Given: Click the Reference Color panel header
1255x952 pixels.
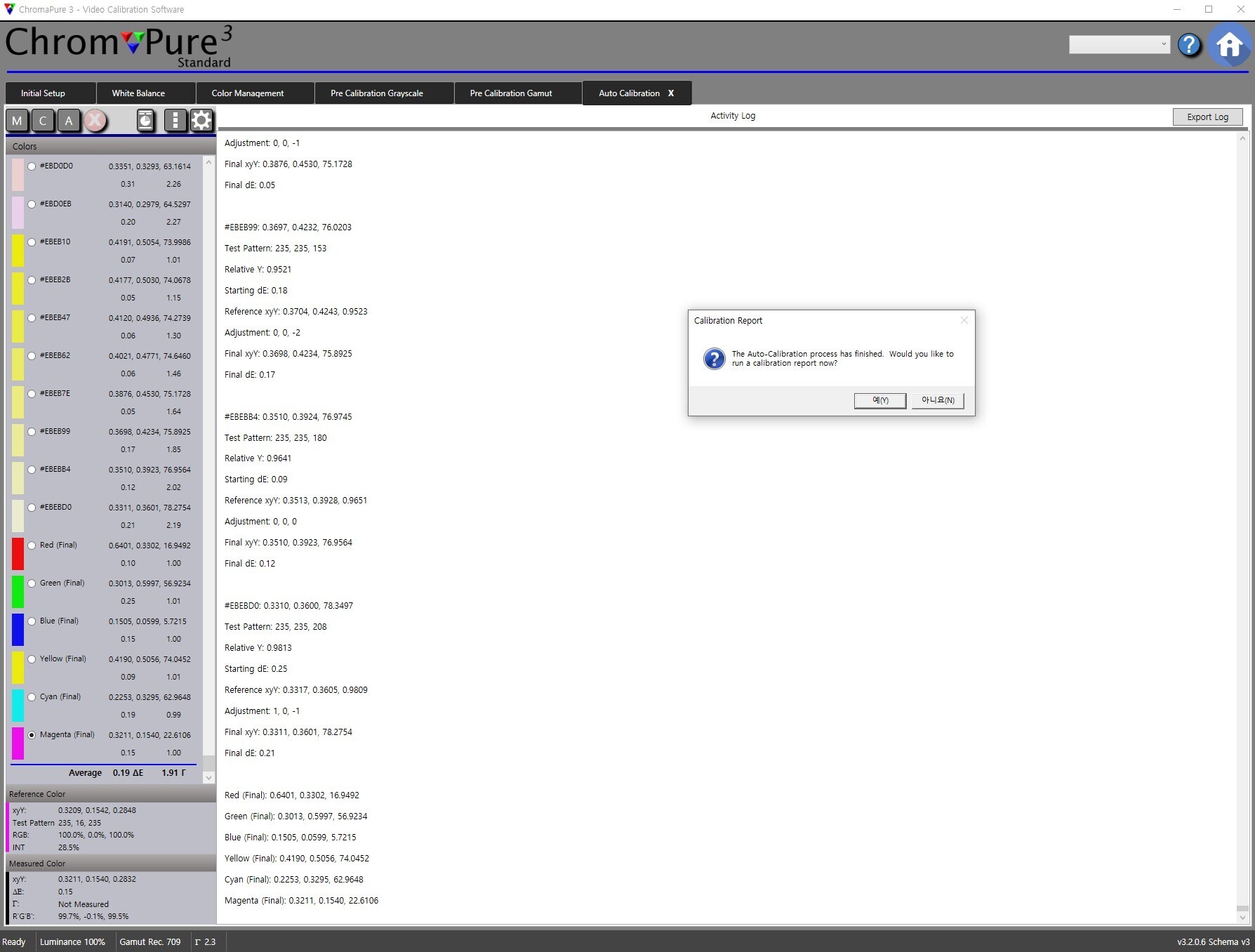Looking at the screenshot, I should [111, 794].
